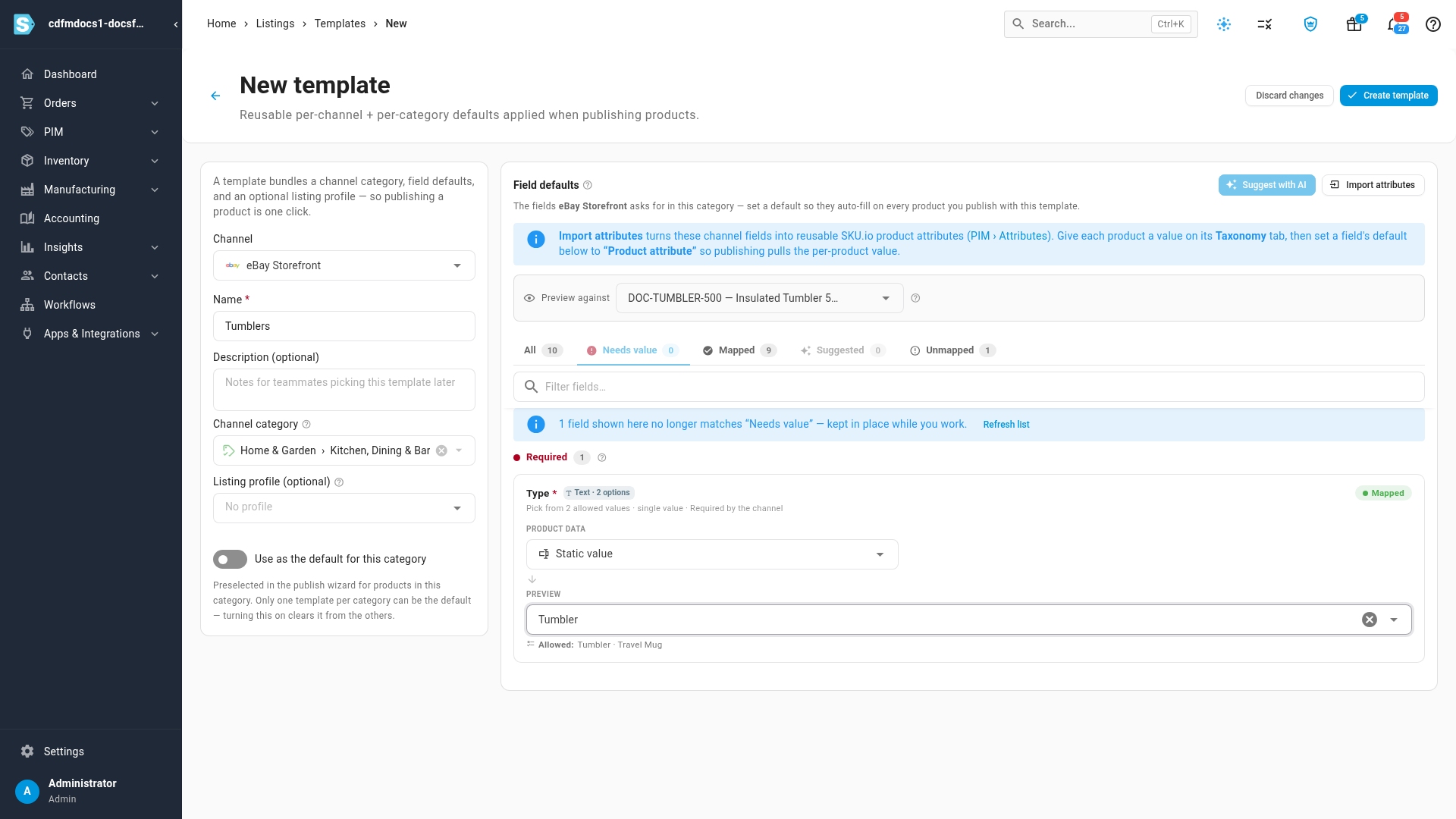Open Settings in the sidebar
1456x819 pixels.
click(91, 752)
